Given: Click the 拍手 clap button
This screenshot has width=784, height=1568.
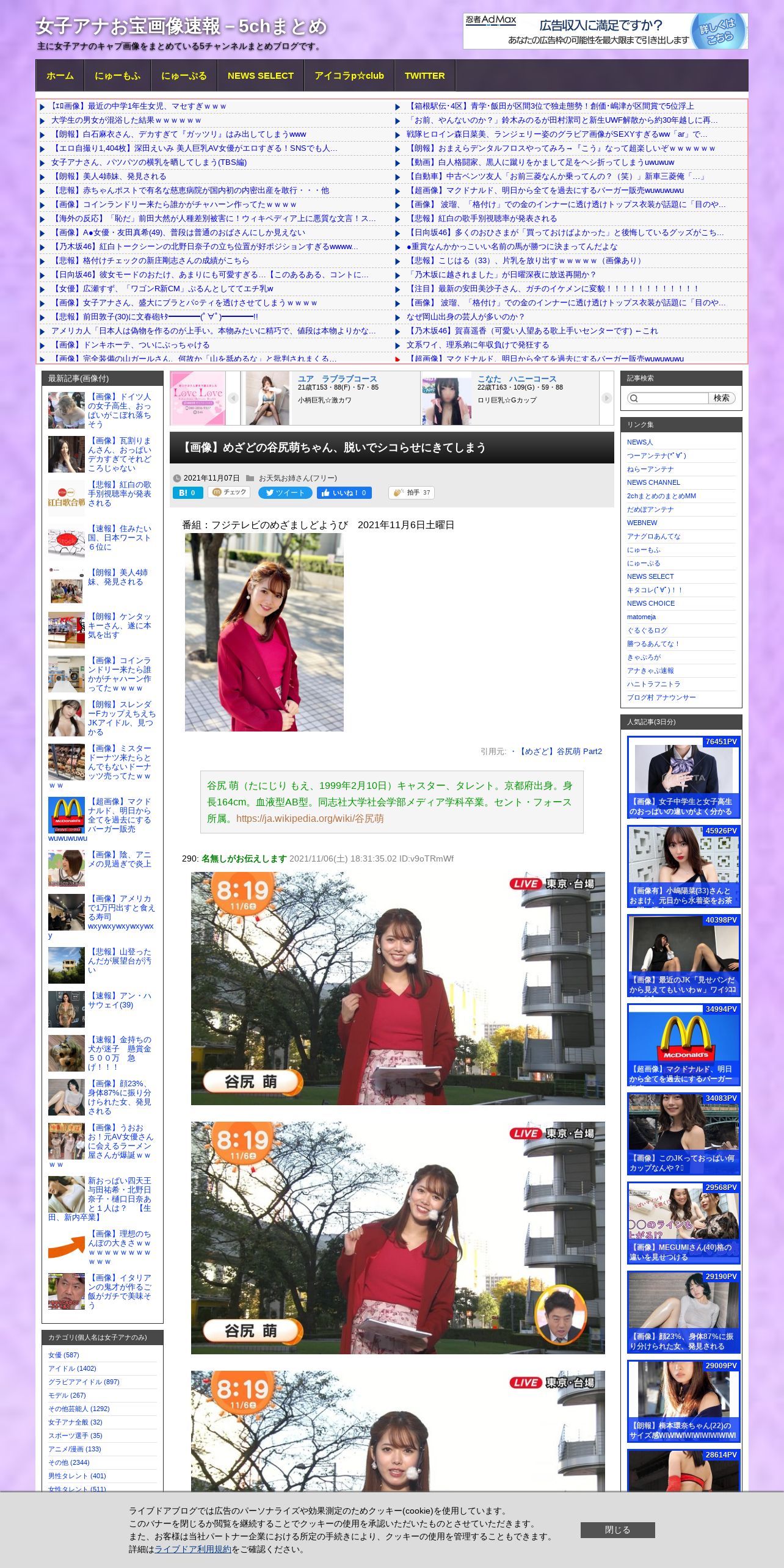Looking at the screenshot, I should coord(412,493).
